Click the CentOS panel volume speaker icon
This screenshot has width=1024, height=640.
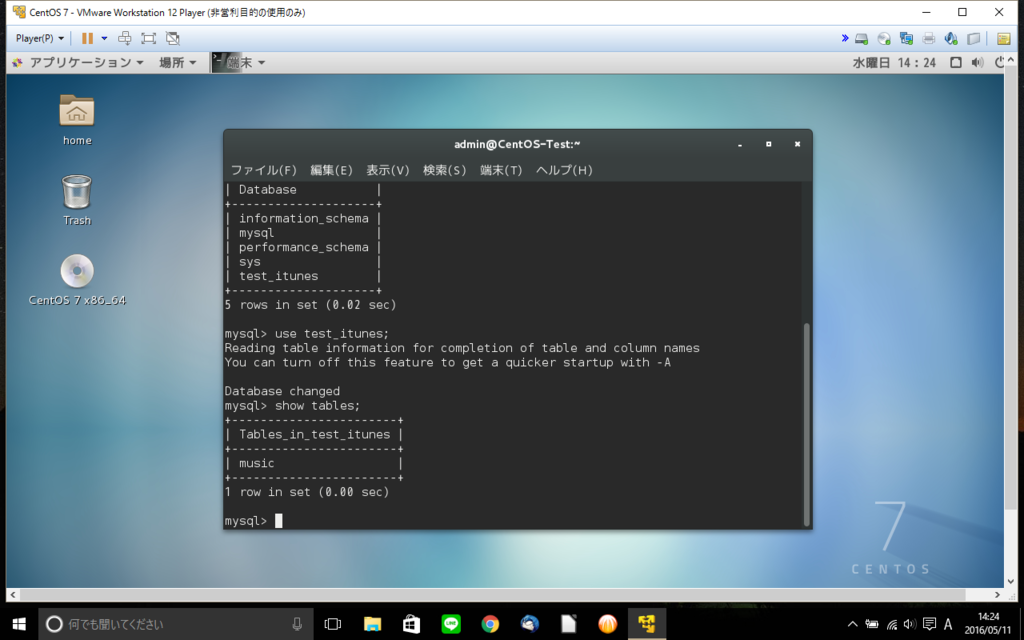pos(978,63)
